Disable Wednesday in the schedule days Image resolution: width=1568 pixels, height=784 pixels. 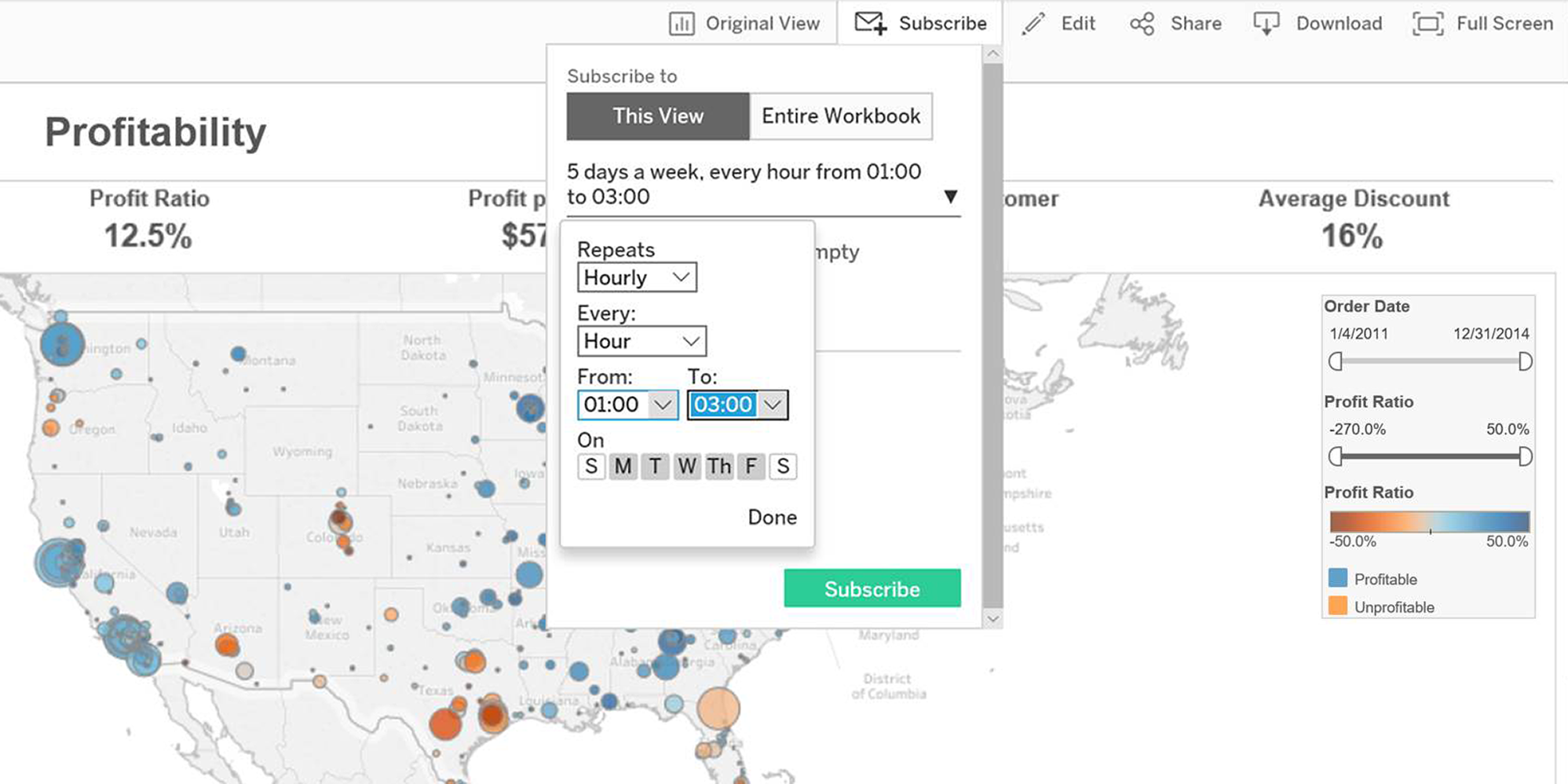(687, 466)
